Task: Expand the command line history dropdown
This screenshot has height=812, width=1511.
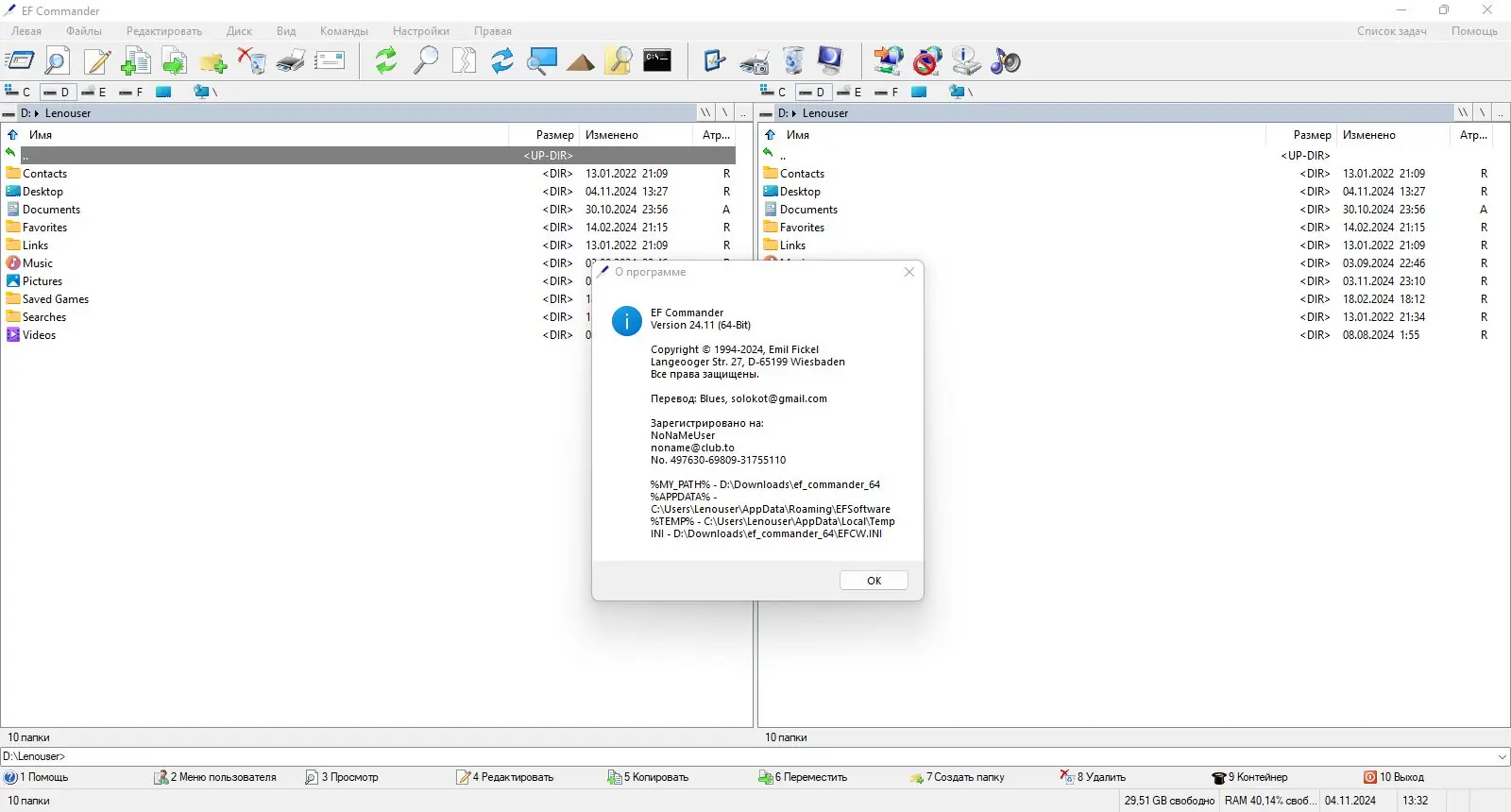Action: (1502, 756)
